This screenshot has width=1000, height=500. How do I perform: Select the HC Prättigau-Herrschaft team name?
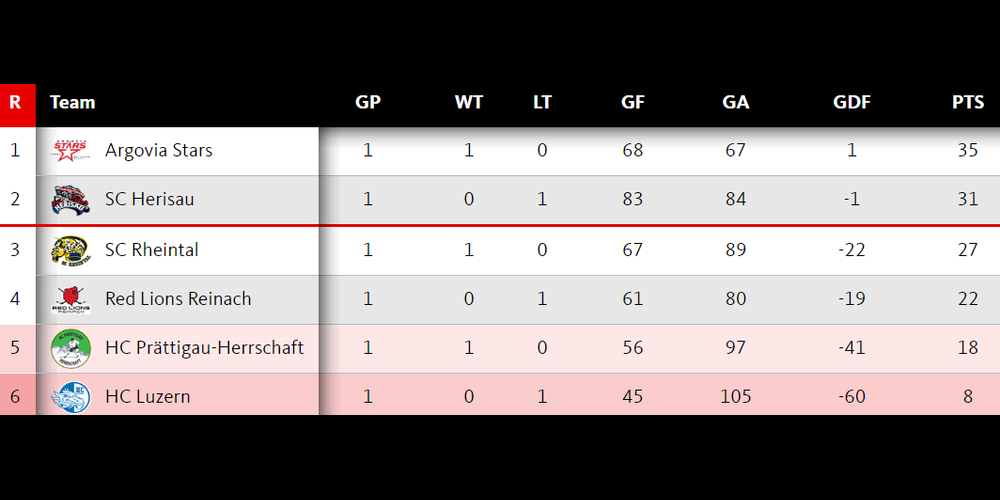(x=205, y=348)
